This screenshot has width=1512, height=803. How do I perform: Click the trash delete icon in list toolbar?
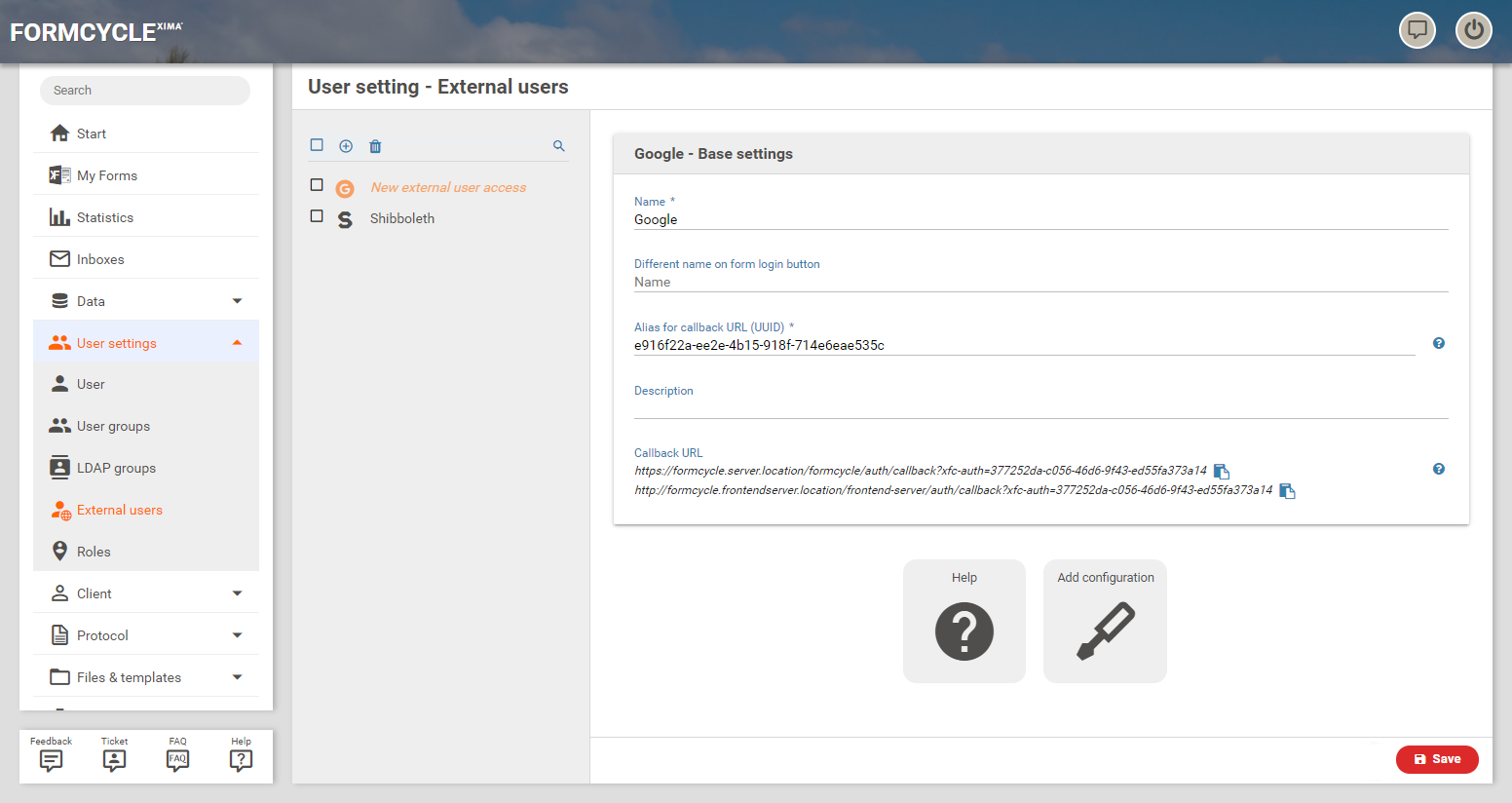tap(375, 146)
